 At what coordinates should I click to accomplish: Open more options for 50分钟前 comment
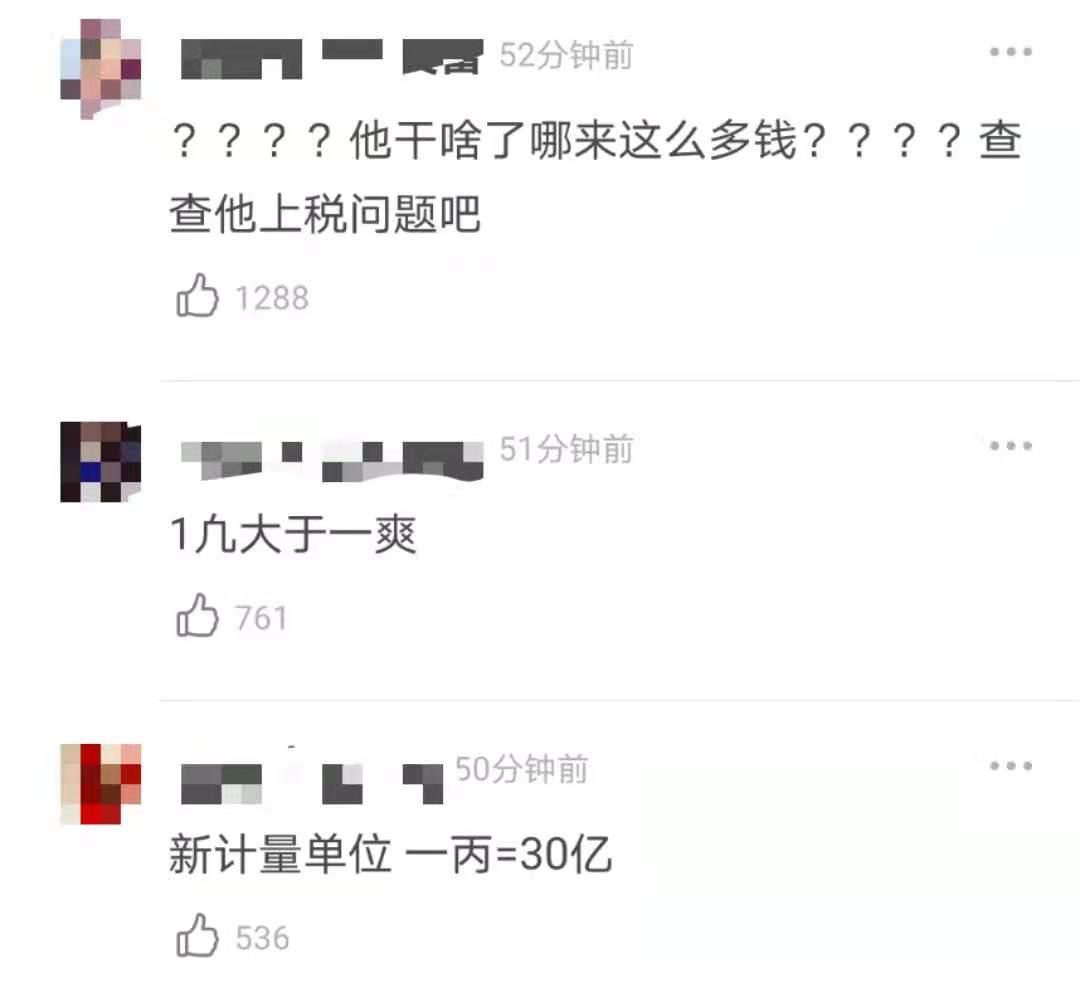[x=1010, y=765]
